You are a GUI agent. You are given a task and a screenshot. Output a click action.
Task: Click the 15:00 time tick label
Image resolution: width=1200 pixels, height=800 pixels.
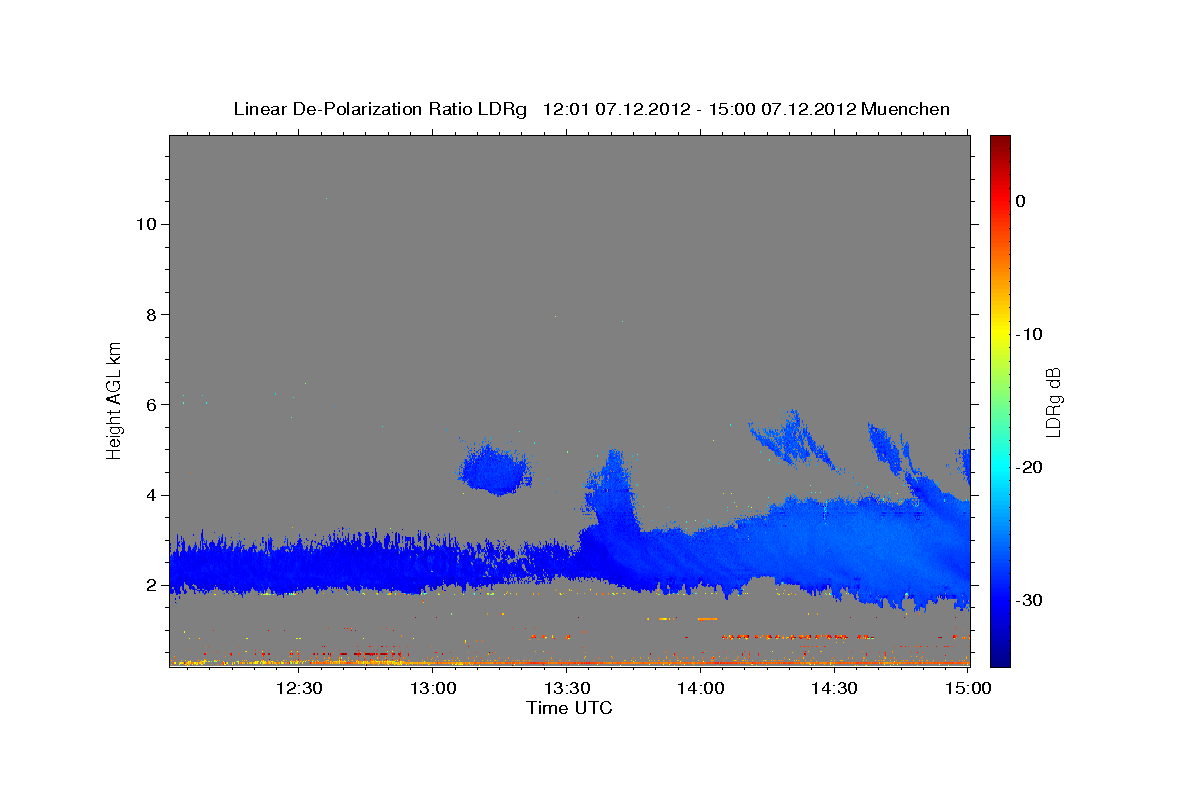click(x=968, y=688)
